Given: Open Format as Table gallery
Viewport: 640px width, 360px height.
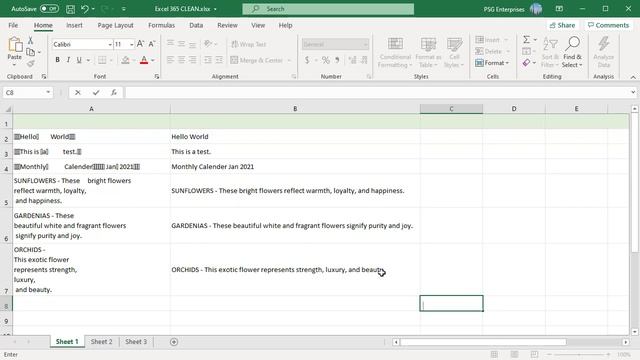Looking at the screenshot, I should click(x=428, y=52).
